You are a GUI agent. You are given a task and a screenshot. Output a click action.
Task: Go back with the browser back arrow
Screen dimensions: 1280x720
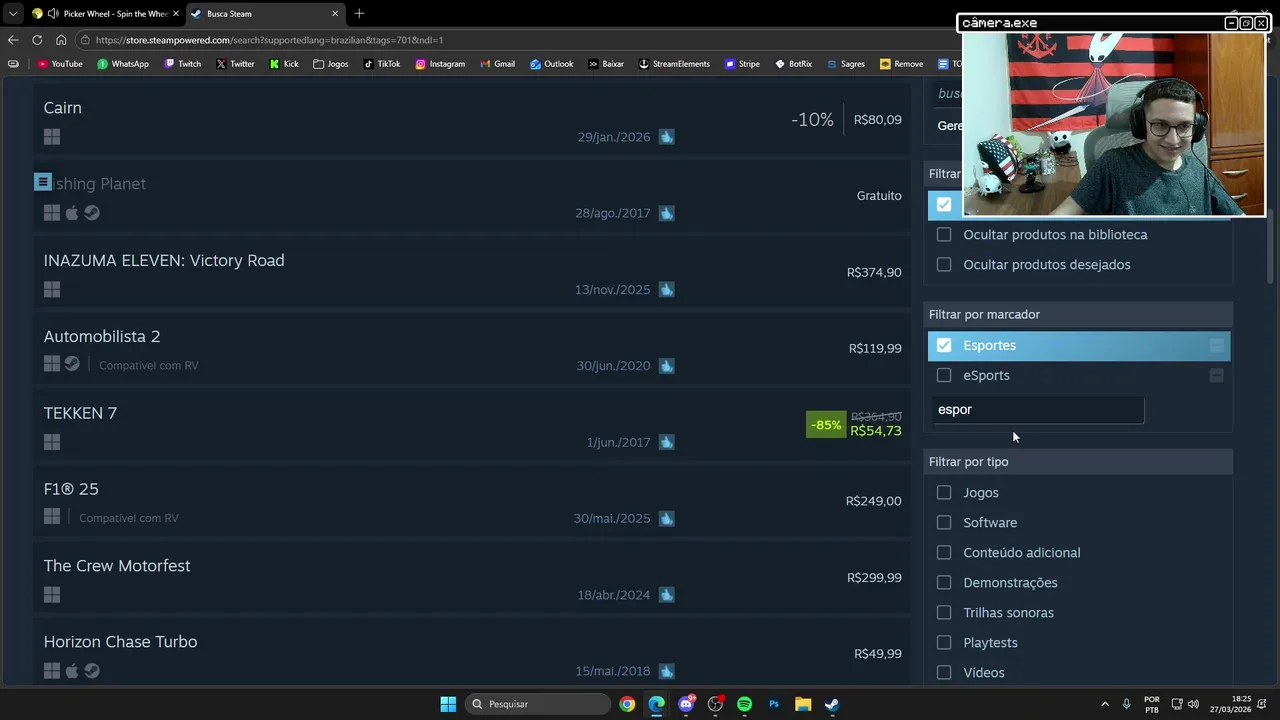[13, 40]
